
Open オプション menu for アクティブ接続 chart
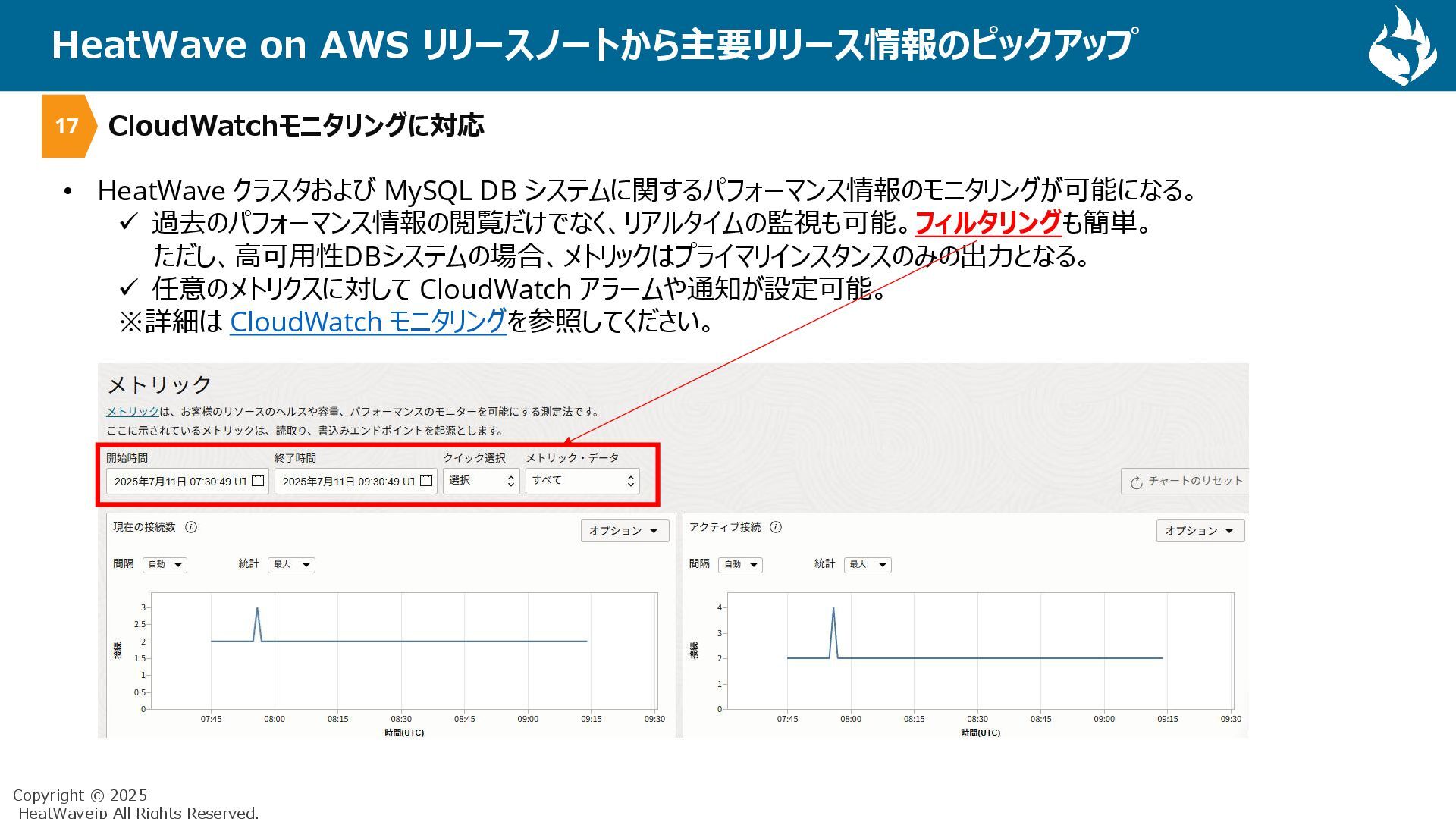pos(1200,531)
